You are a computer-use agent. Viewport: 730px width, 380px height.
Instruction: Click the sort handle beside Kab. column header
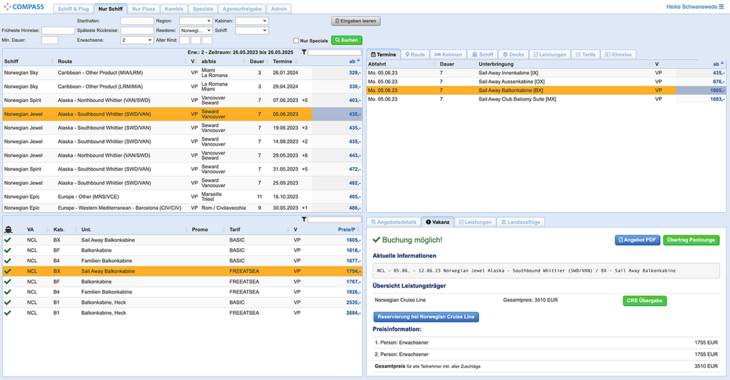point(76,230)
